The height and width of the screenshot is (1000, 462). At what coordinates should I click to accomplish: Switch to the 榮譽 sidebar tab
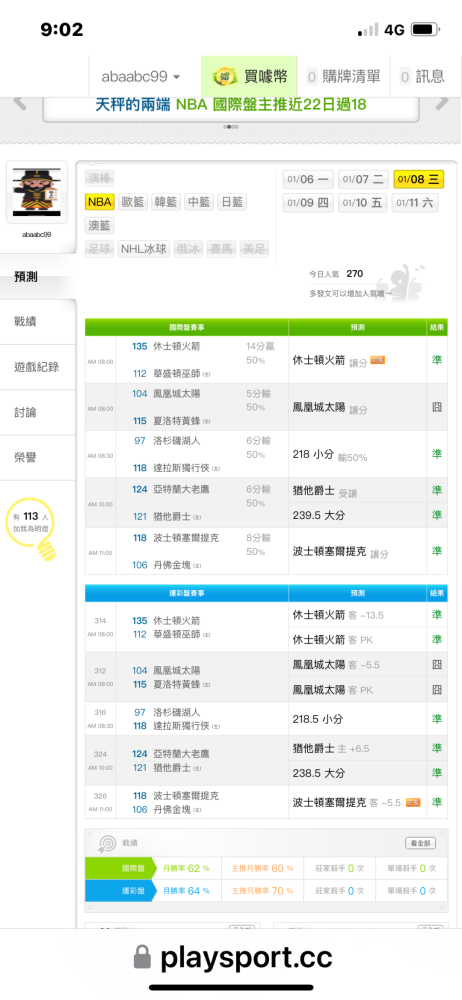pos(38,458)
